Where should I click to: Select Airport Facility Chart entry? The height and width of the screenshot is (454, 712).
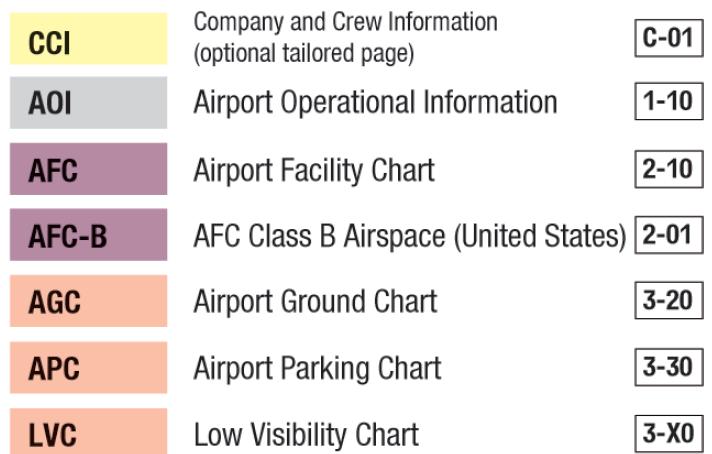pyautogui.click(x=314, y=170)
